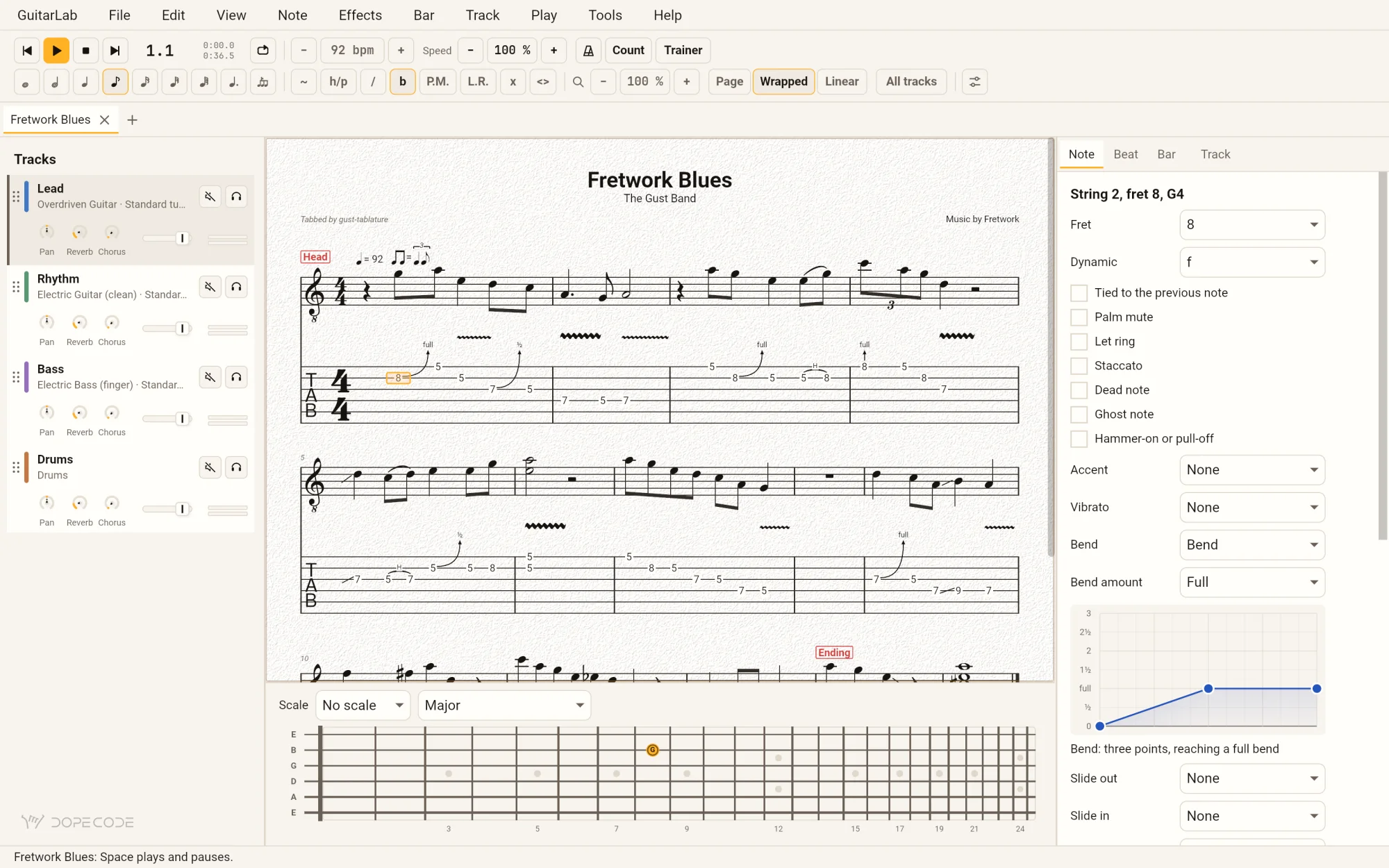Viewport: 1389px width, 868px height.
Task: Enable the Palm mute checkbox
Action: tap(1079, 317)
